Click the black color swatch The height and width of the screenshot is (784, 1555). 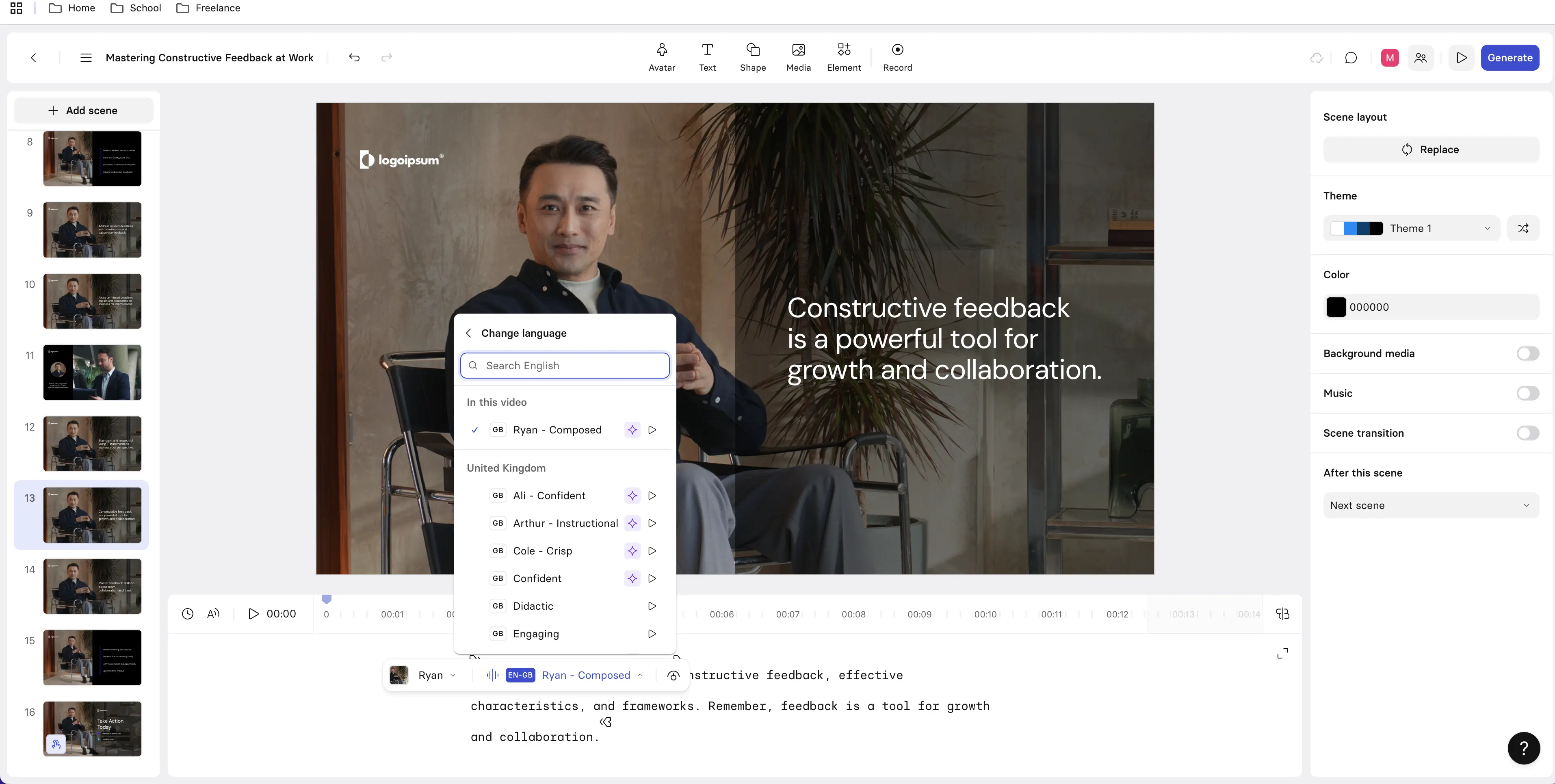(1336, 307)
